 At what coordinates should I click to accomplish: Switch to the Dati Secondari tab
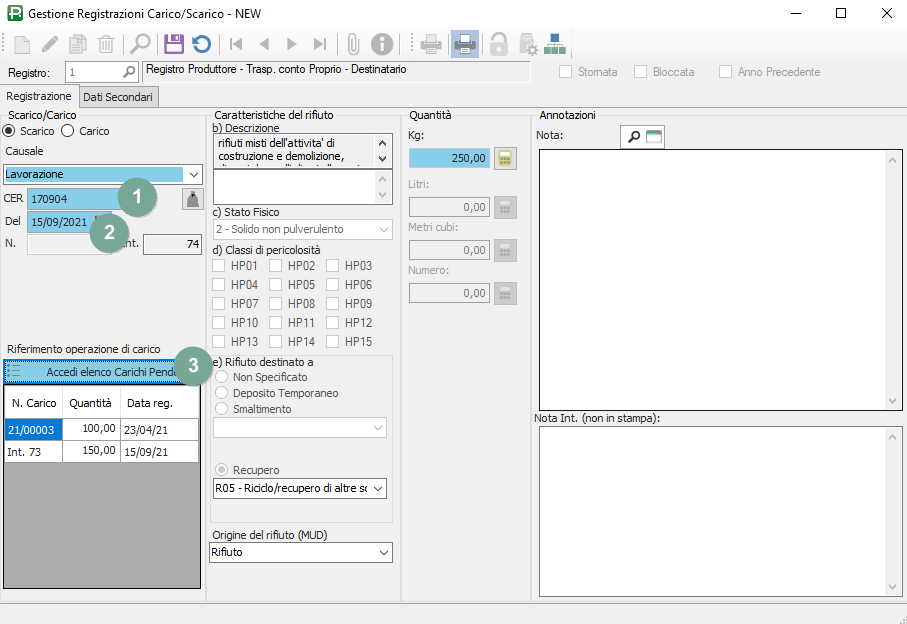(x=118, y=97)
